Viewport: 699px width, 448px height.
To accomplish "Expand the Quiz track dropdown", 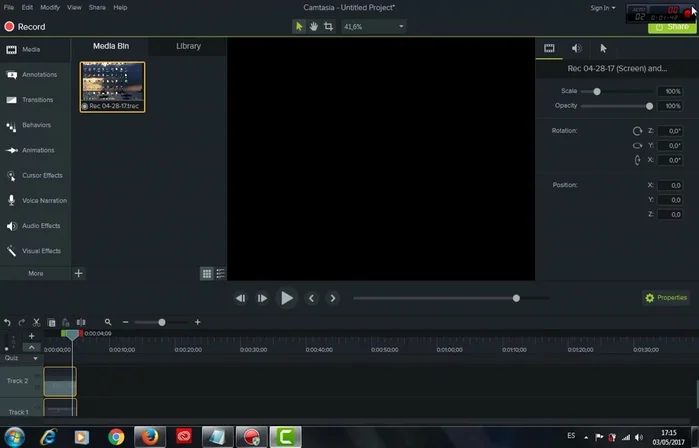I will (36, 358).
